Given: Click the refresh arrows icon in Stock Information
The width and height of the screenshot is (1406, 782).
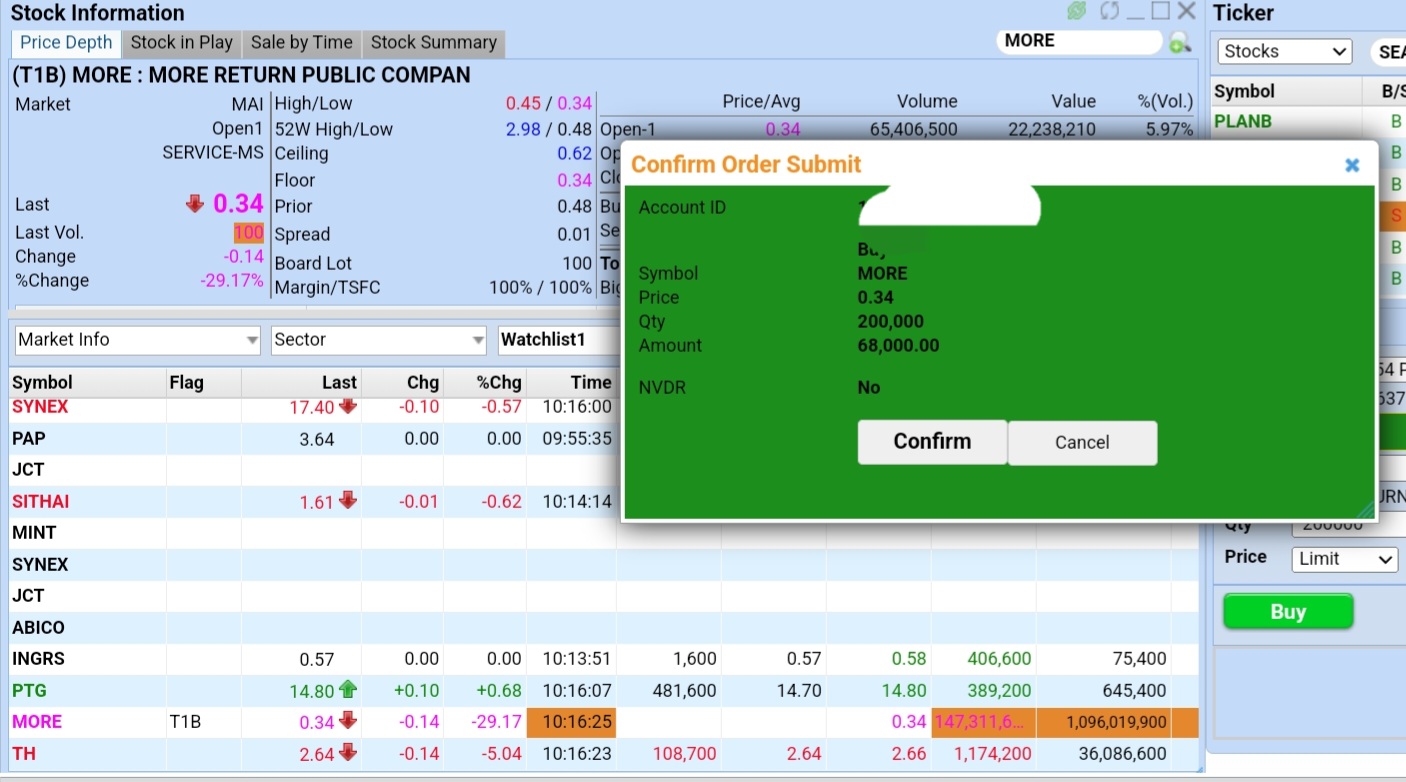Looking at the screenshot, I should click(1108, 12).
